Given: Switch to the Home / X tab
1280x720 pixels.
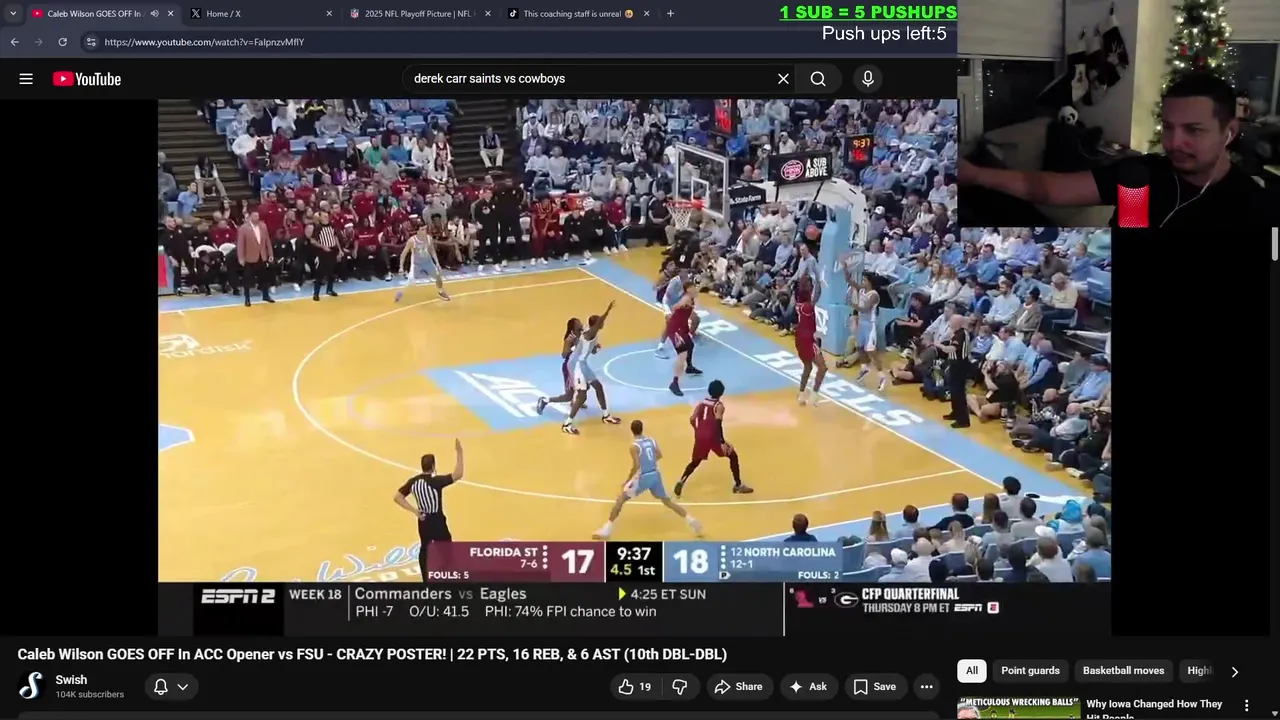Looking at the screenshot, I should coord(260,14).
